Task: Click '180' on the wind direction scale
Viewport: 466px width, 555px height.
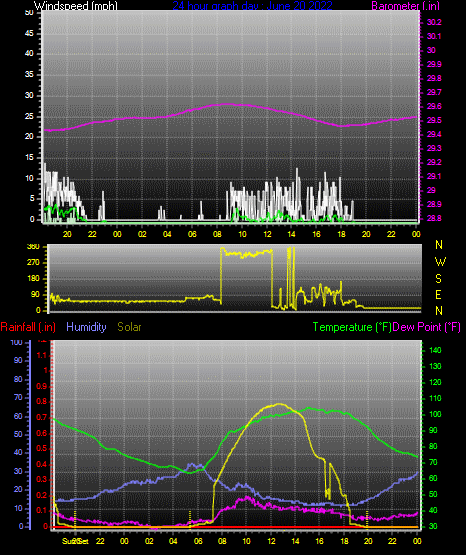Action: (33, 279)
